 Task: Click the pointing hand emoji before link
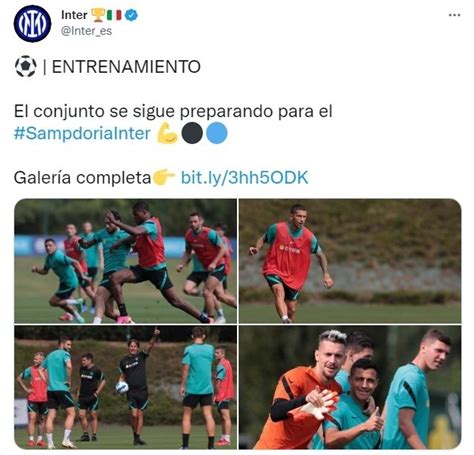click(163, 177)
